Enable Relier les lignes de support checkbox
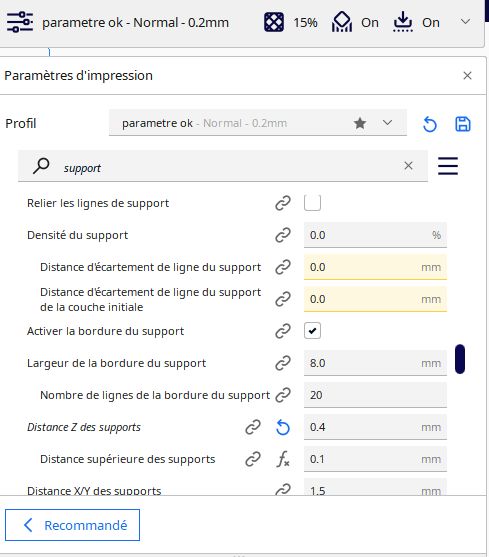The width and height of the screenshot is (489, 557). 313,203
